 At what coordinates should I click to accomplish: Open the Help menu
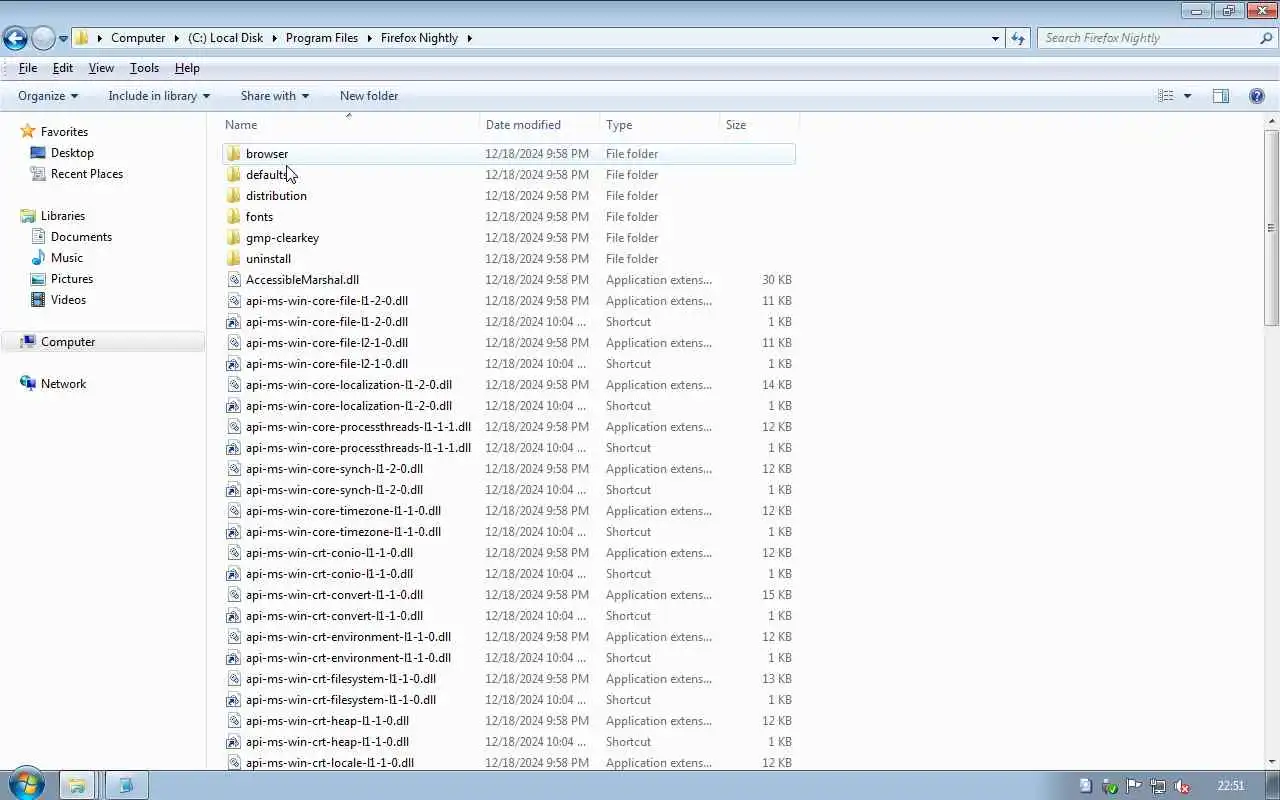(187, 68)
